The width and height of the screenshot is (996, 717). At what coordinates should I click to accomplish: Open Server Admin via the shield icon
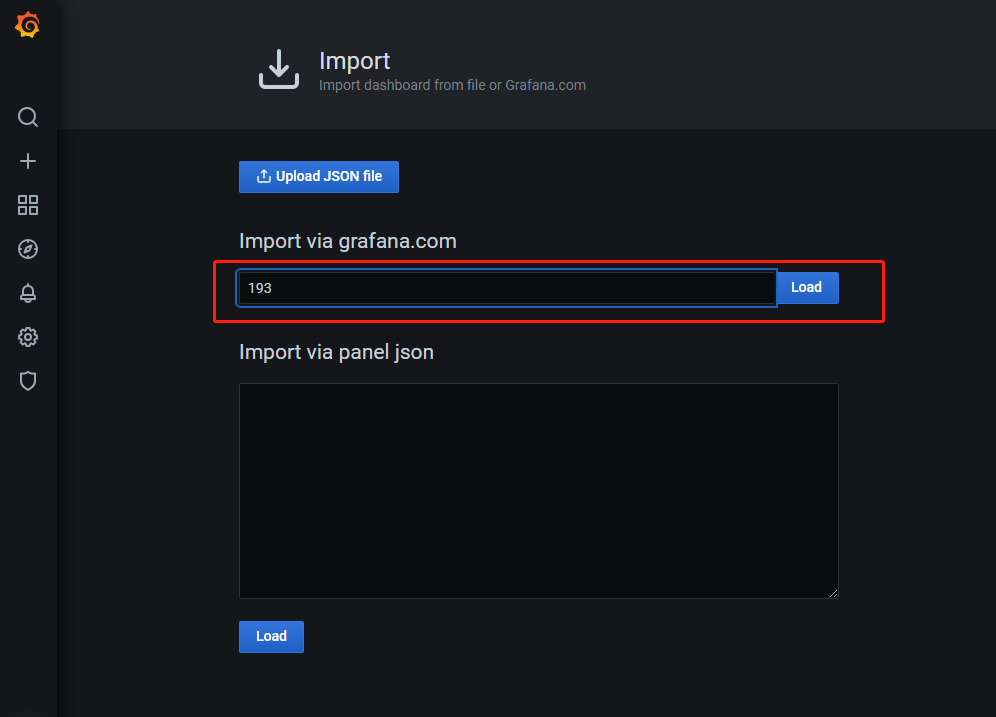pyautogui.click(x=28, y=381)
